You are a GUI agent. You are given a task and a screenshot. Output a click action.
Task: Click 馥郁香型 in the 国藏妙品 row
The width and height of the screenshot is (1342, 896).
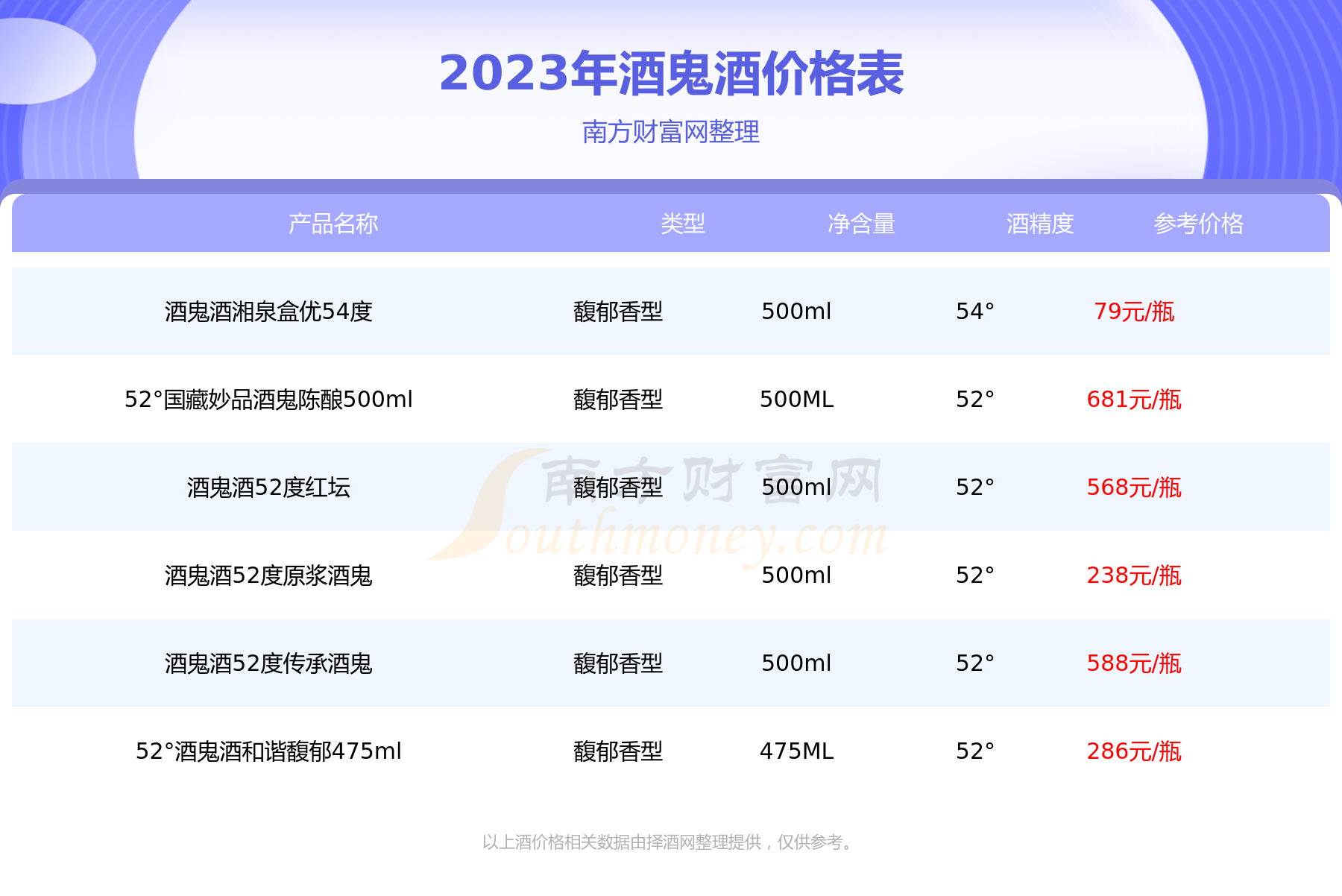(x=618, y=400)
